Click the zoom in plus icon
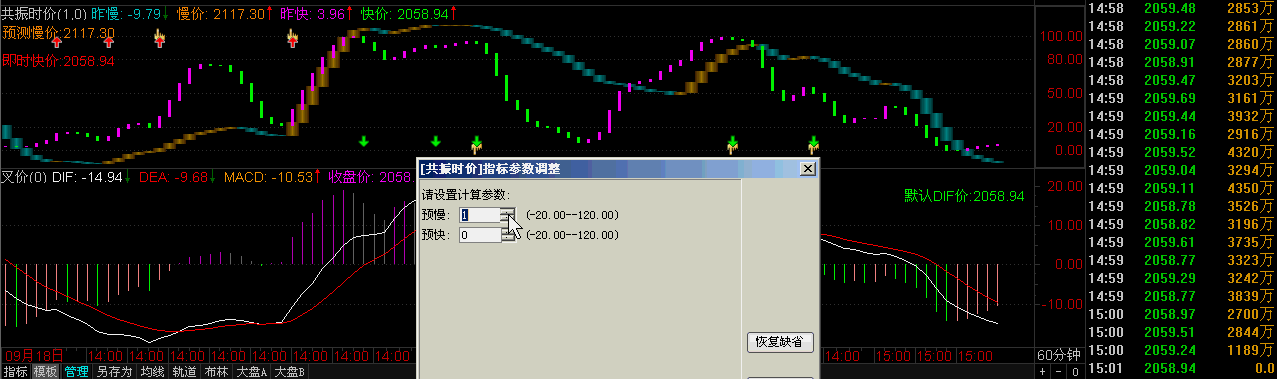The width and height of the screenshot is (1279, 381). coord(1043,372)
